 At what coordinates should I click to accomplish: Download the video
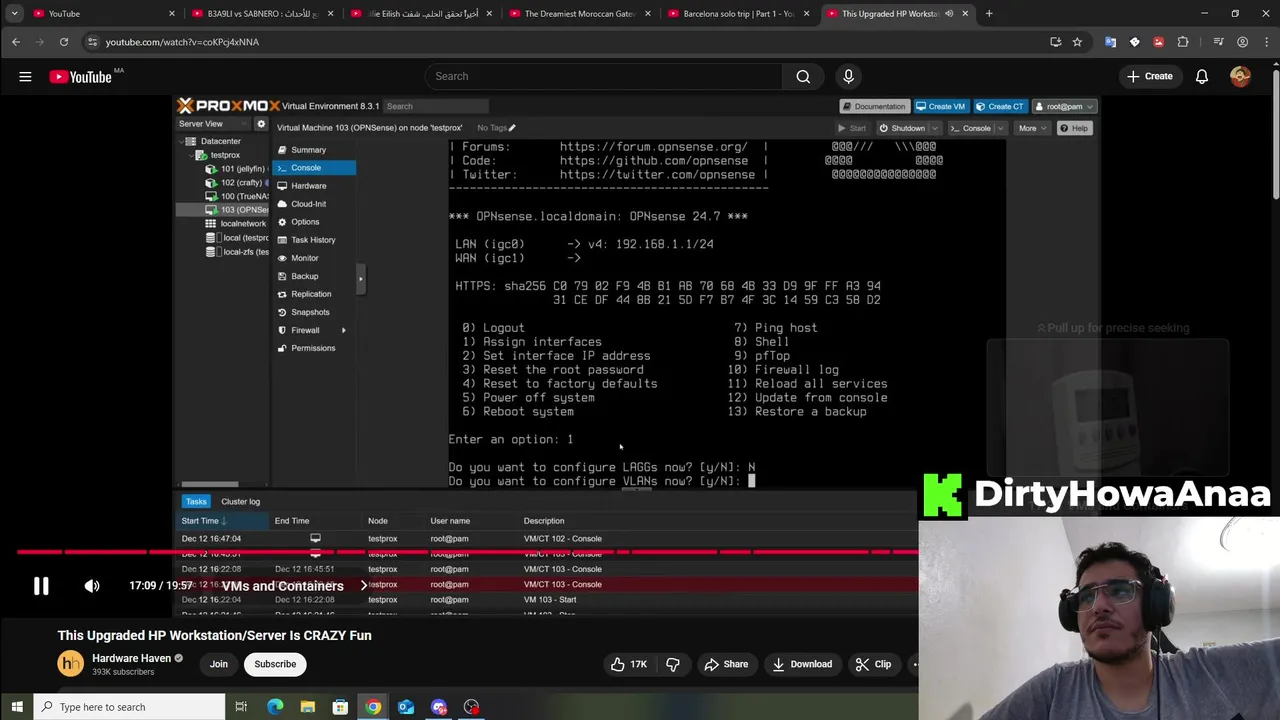pyautogui.click(x=802, y=664)
